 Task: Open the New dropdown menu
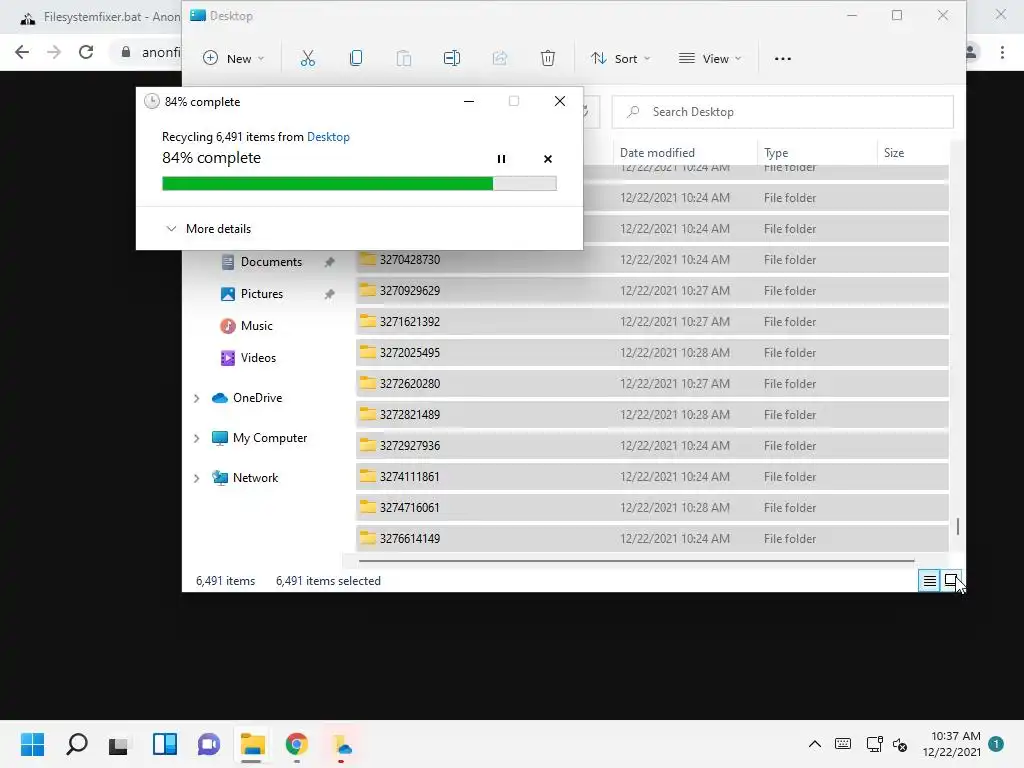[233, 59]
